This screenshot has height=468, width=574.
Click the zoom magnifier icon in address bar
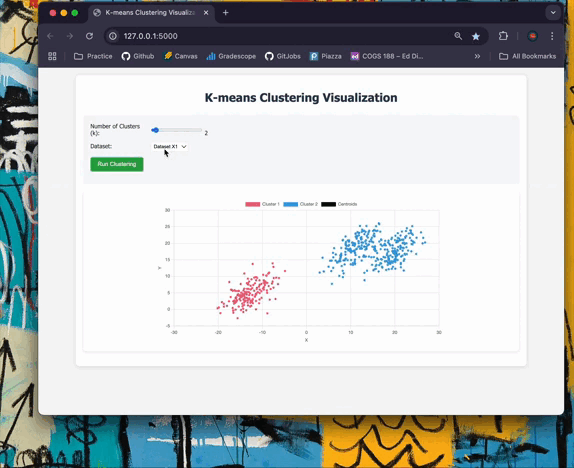coord(458,36)
